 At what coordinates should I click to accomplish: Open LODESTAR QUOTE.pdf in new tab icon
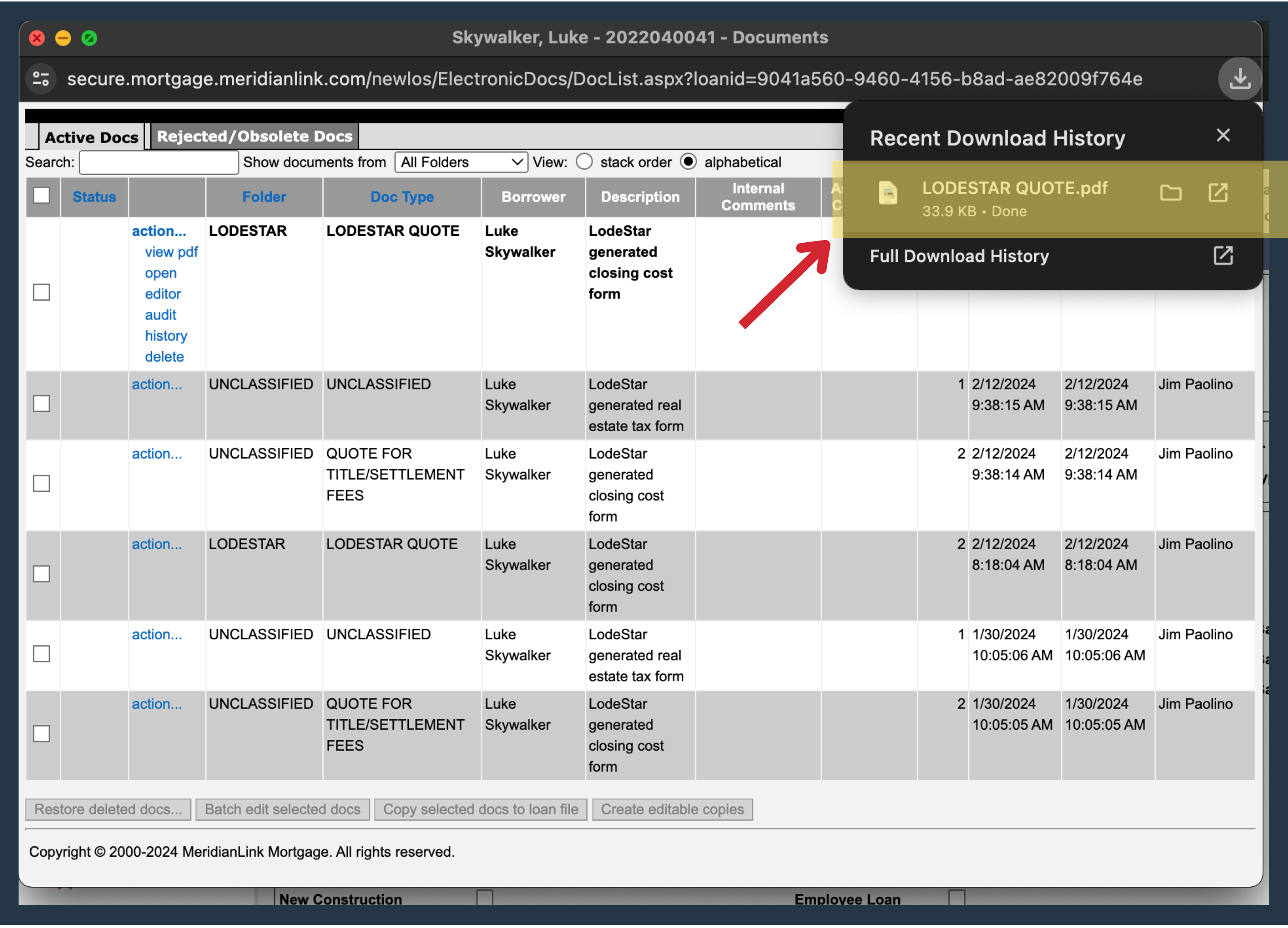point(1218,193)
